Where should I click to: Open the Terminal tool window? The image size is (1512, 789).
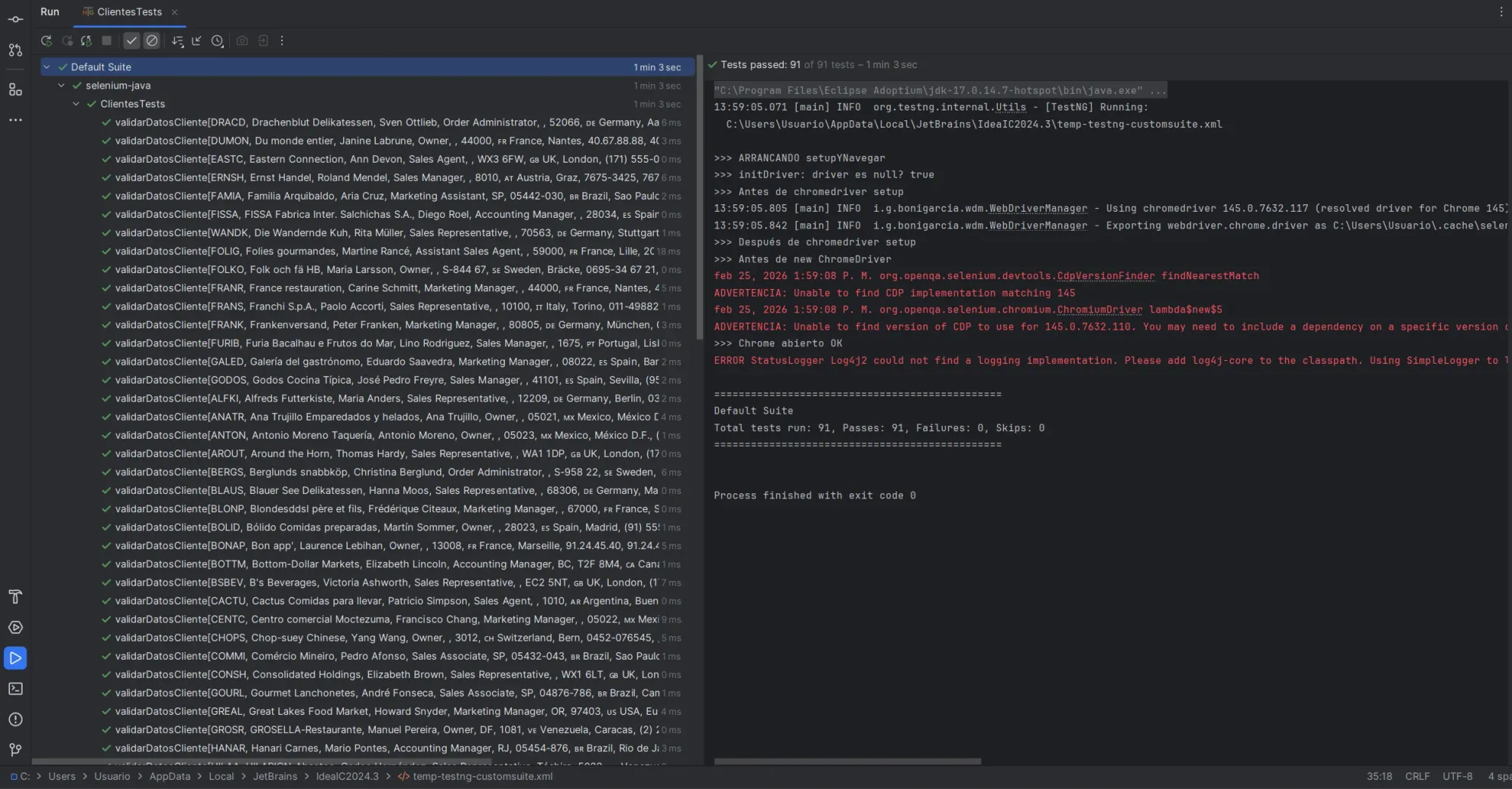15,688
